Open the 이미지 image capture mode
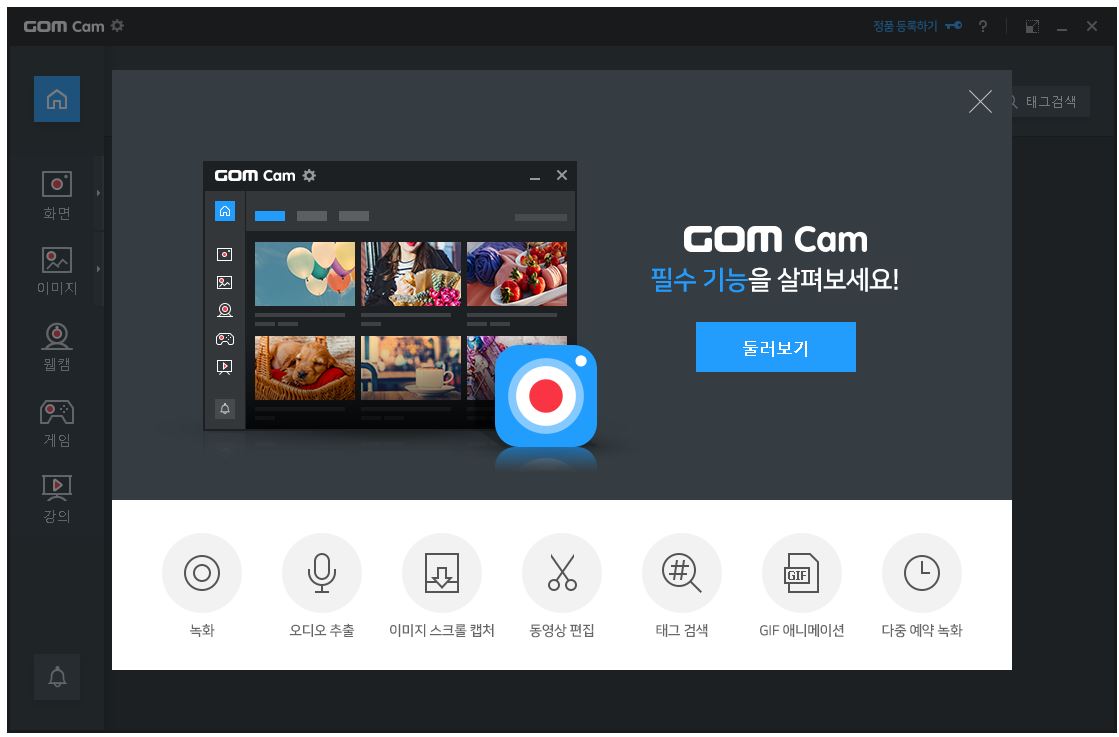 point(57,271)
